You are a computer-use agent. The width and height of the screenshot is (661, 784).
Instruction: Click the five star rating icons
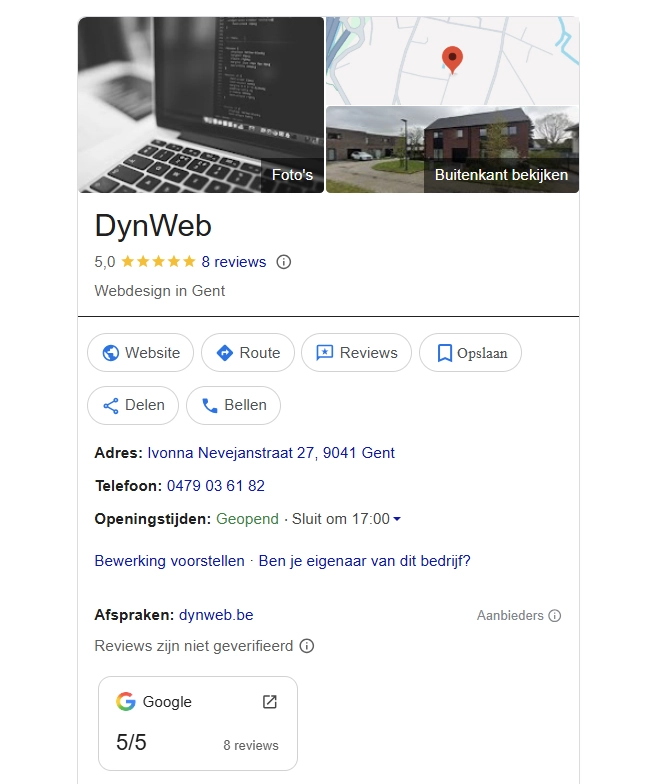point(158,262)
